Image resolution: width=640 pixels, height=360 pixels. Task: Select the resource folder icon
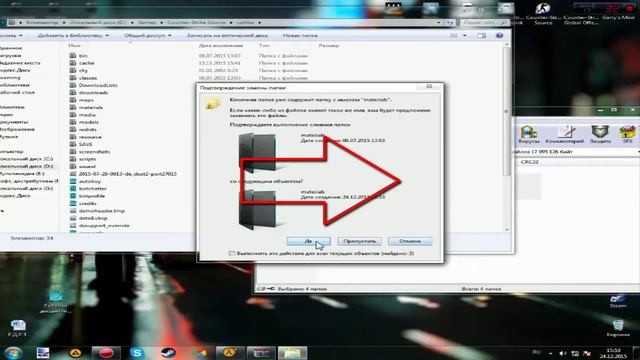pos(73,137)
